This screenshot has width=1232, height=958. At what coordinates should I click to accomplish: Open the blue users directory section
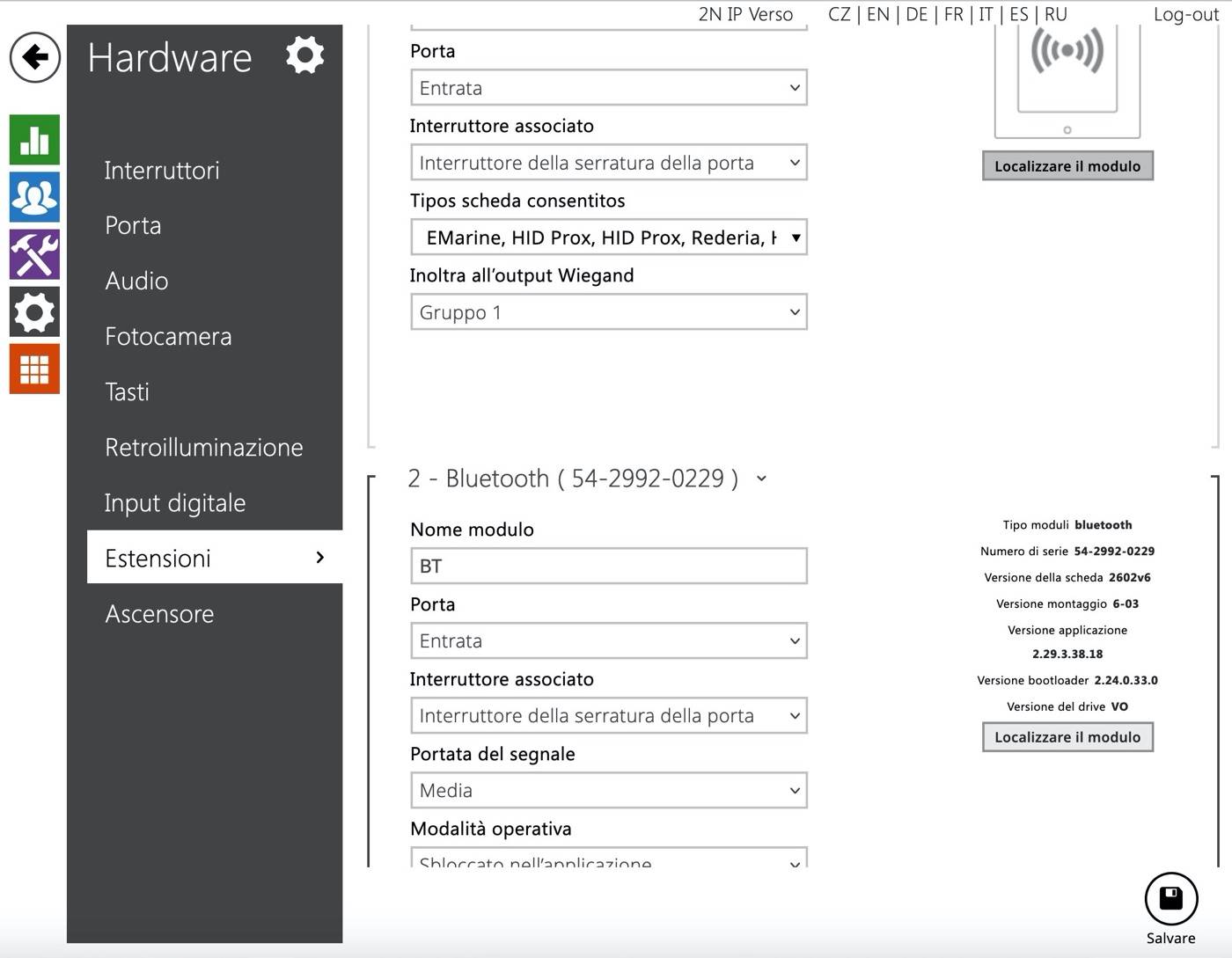click(x=35, y=197)
